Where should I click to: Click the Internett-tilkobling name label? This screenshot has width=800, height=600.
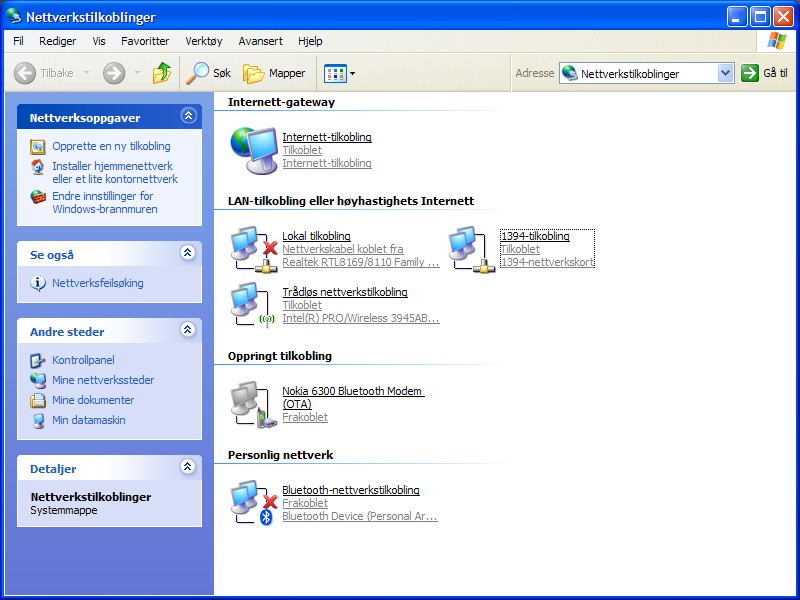coord(327,137)
